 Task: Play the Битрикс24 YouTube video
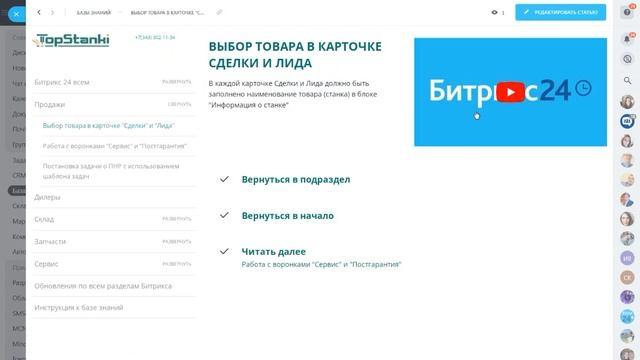pos(510,92)
